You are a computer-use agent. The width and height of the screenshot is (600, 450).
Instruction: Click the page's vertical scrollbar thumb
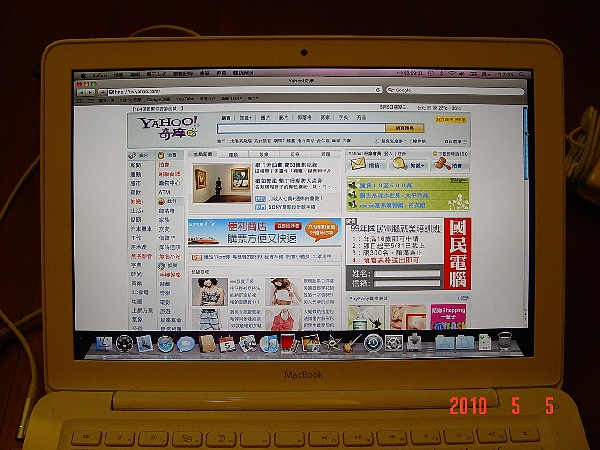pyautogui.click(x=525, y=143)
